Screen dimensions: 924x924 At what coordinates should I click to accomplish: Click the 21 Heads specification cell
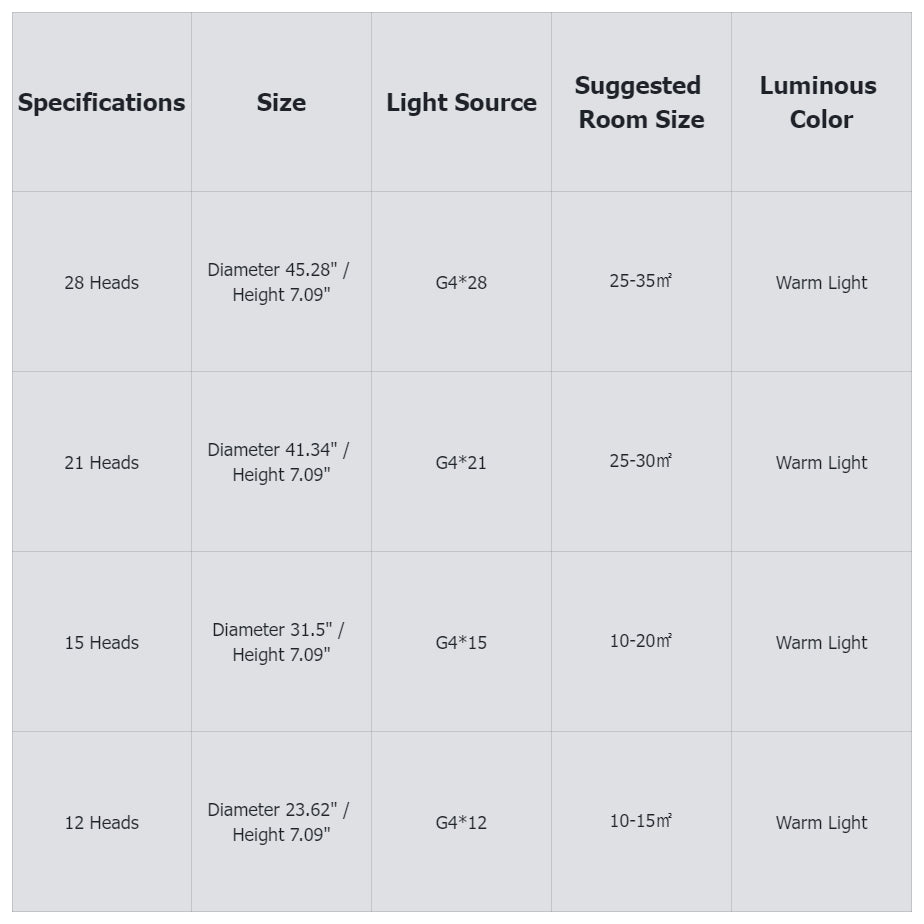pos(101,462)
